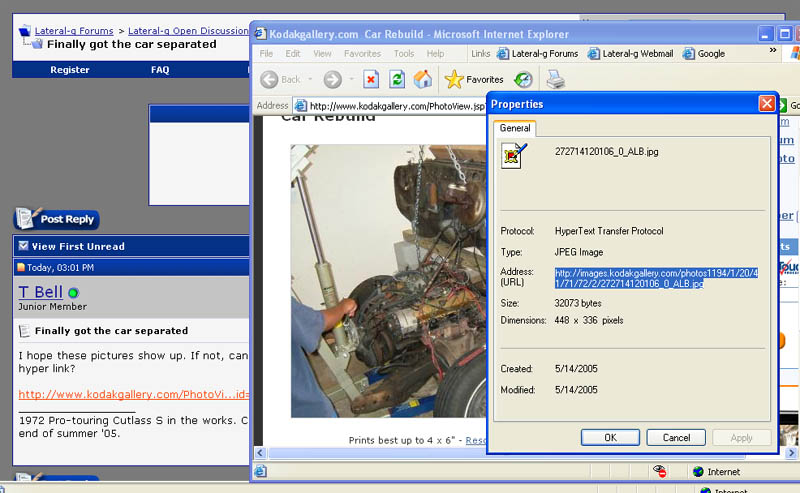Open the History icon in toolbar

(x=523, y=80)
